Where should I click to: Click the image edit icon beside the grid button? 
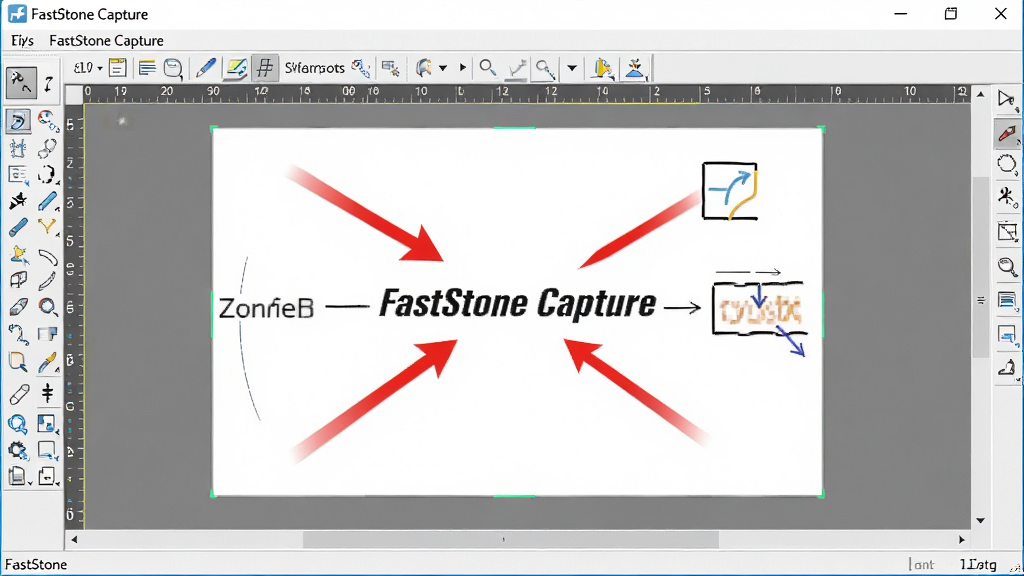tap(236, 67)
